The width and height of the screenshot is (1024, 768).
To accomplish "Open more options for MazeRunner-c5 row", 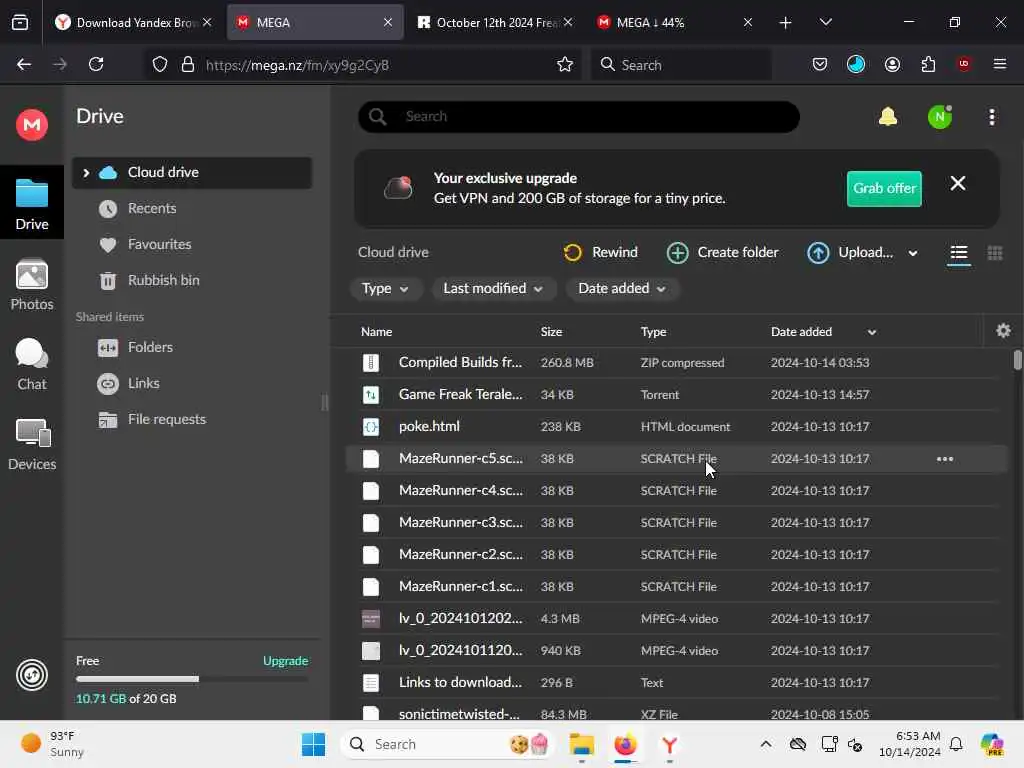I will pyautogui.click(x=944, y=458).
